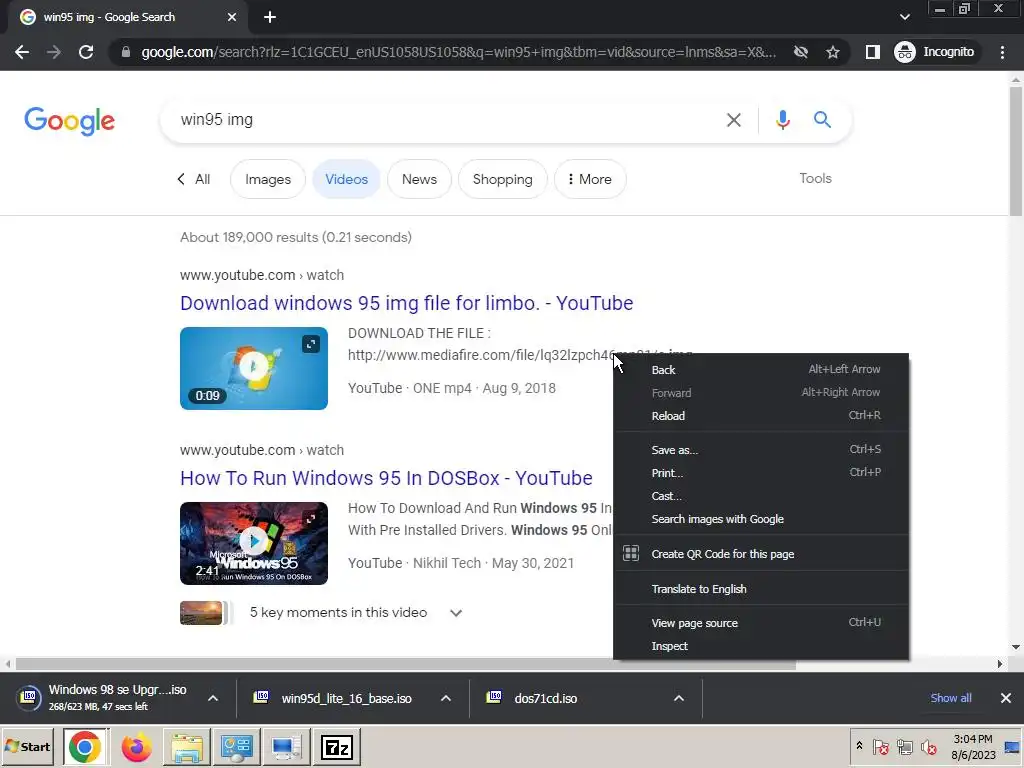Viewport: 1024px width, 768px height.
Task: Click into the win95 img search field
Action: [x=444, y=120]
